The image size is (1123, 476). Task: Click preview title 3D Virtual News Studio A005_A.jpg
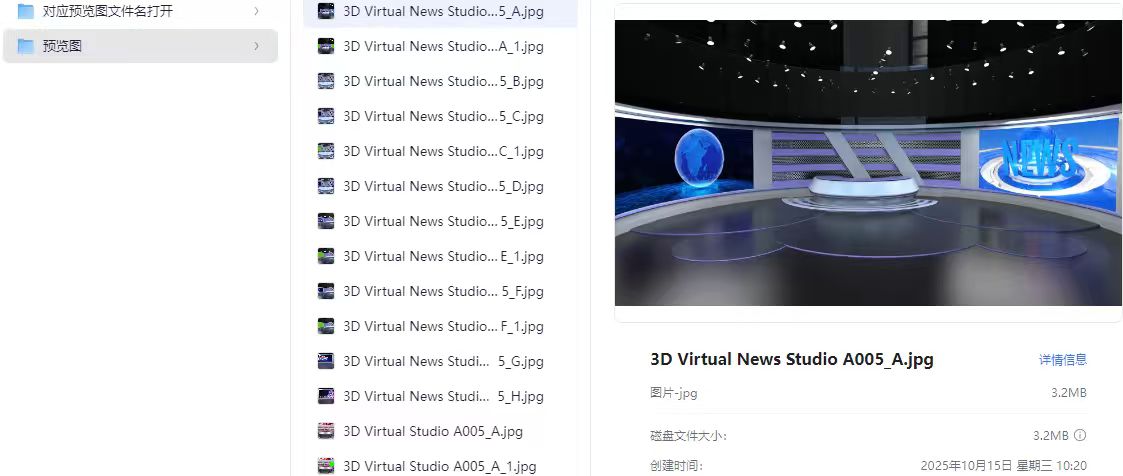[792, 359]
